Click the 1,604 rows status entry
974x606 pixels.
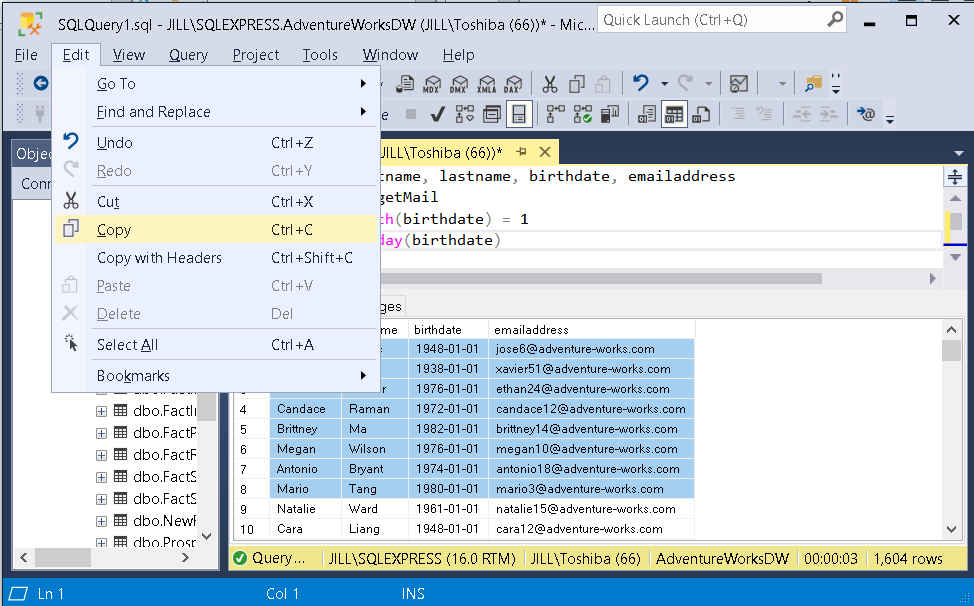point(908,558)
